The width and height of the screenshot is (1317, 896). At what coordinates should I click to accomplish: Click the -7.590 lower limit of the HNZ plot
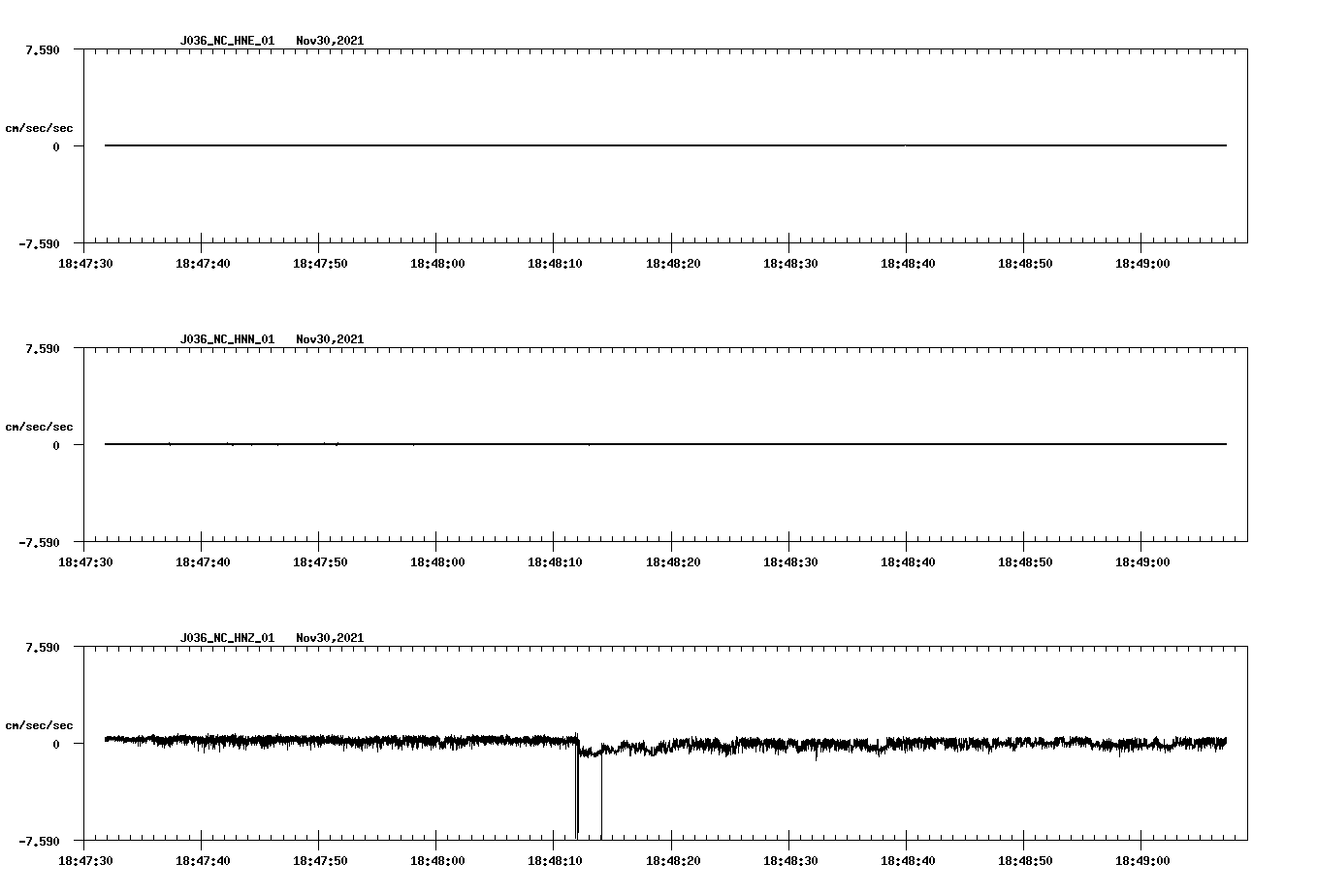[x=39, y=841]
